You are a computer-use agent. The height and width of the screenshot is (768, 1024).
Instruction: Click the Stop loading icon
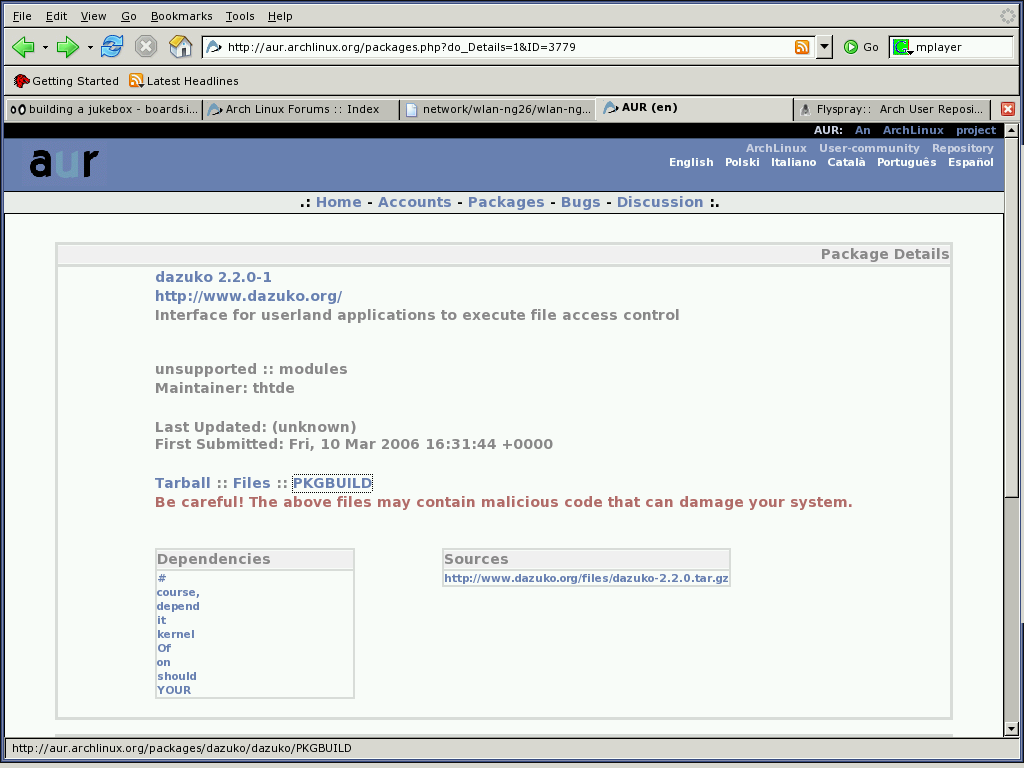point(146,47)
